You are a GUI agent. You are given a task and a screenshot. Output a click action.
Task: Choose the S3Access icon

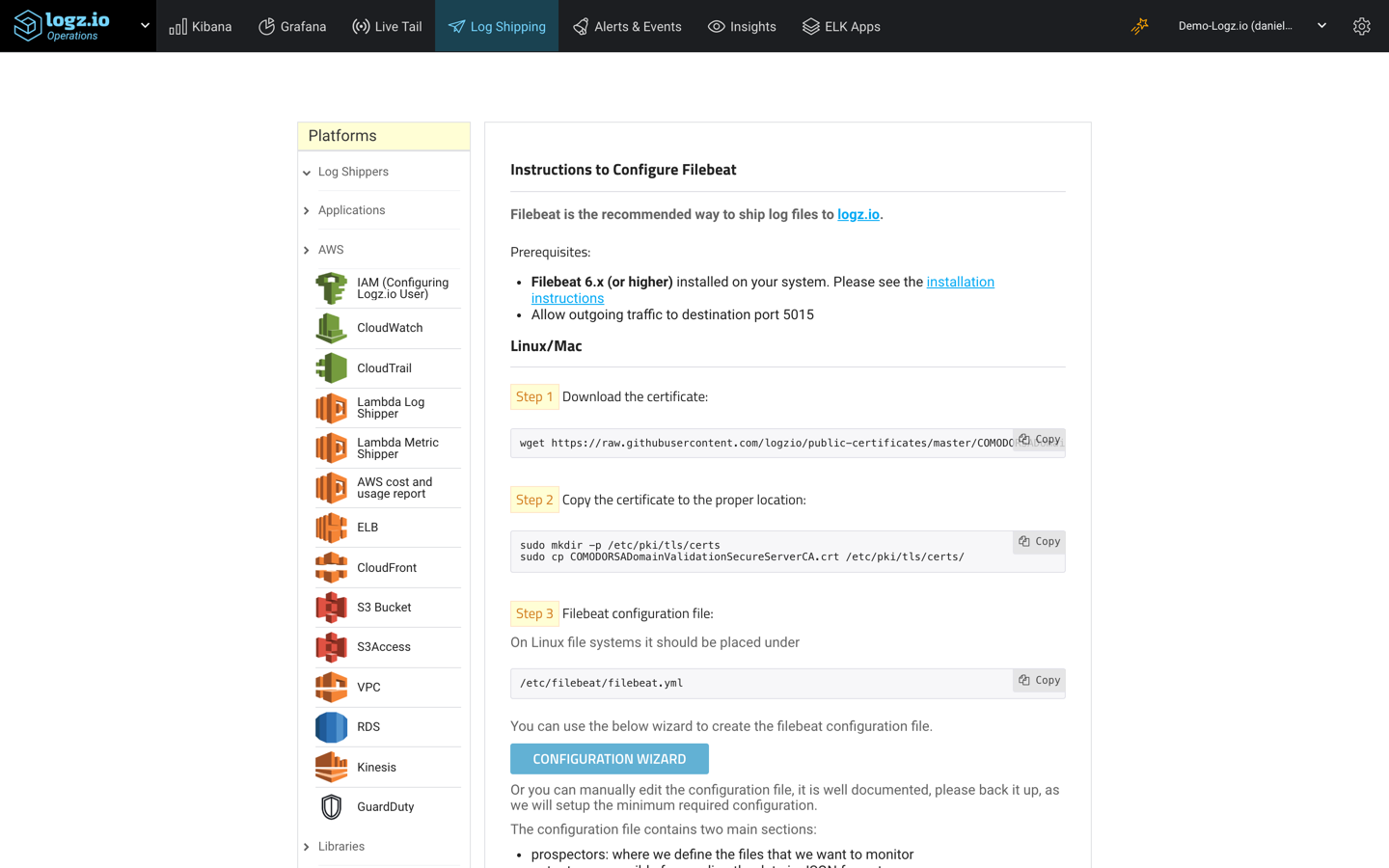[331, 647]
